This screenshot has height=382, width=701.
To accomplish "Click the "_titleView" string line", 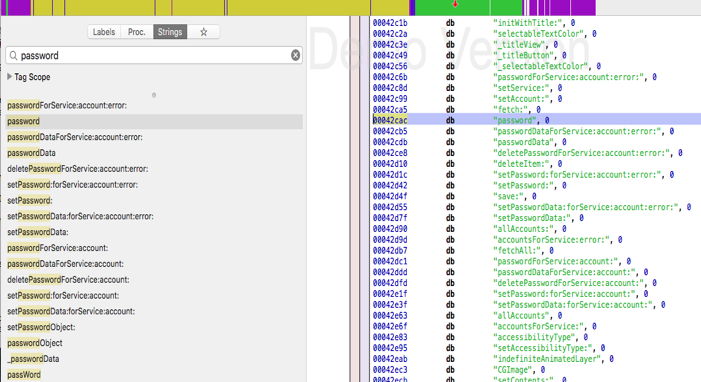I will coord(519,44).
